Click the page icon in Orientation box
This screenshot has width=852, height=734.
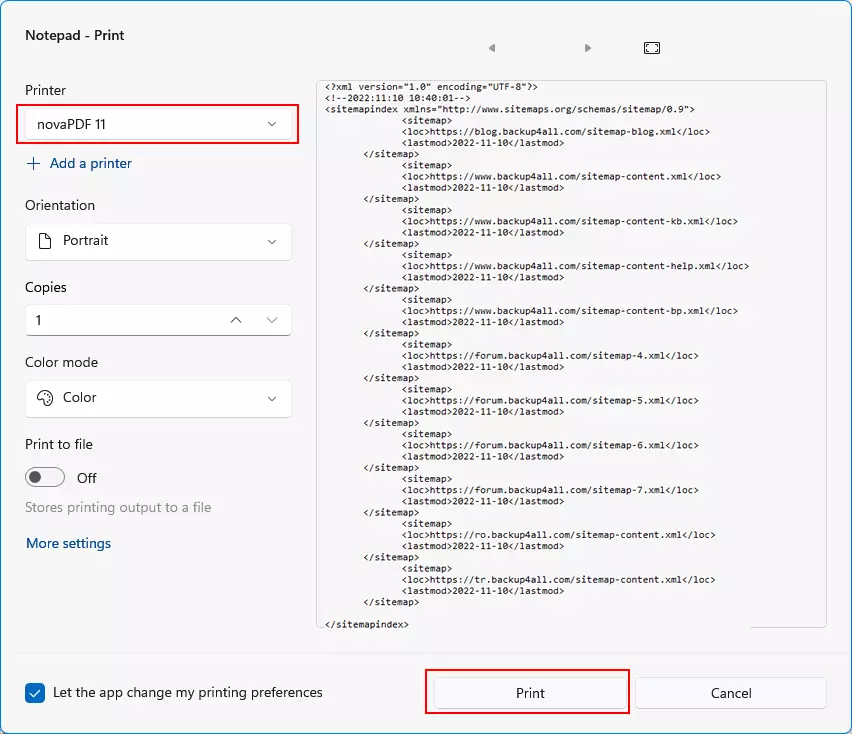(43, 241)
